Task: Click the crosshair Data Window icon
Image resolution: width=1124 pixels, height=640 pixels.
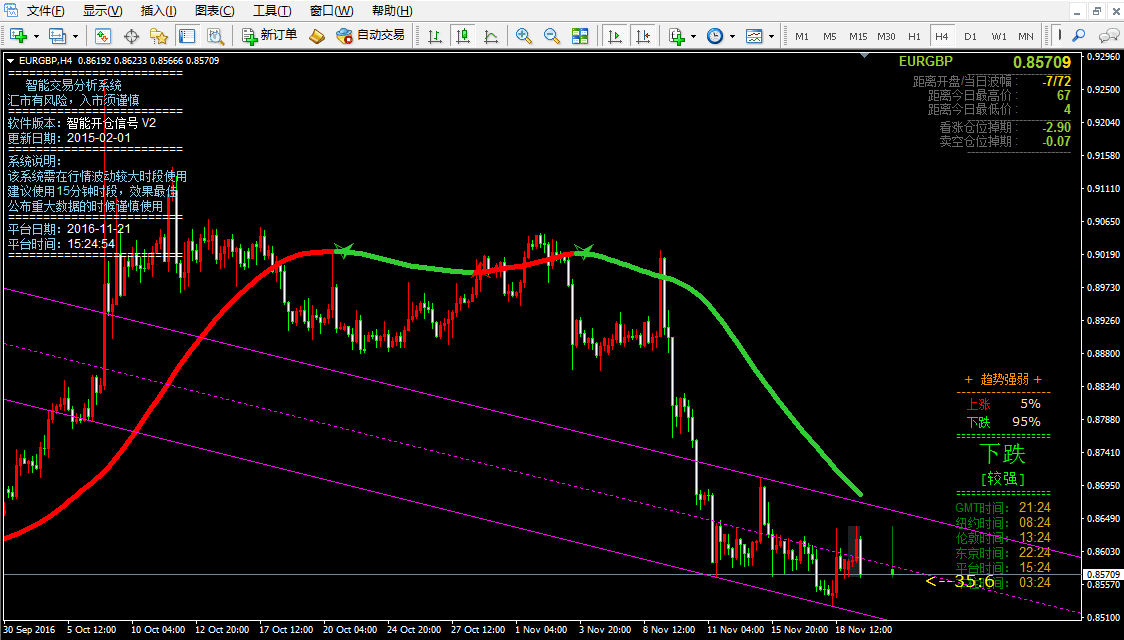Action: click(x=131, y=36)
